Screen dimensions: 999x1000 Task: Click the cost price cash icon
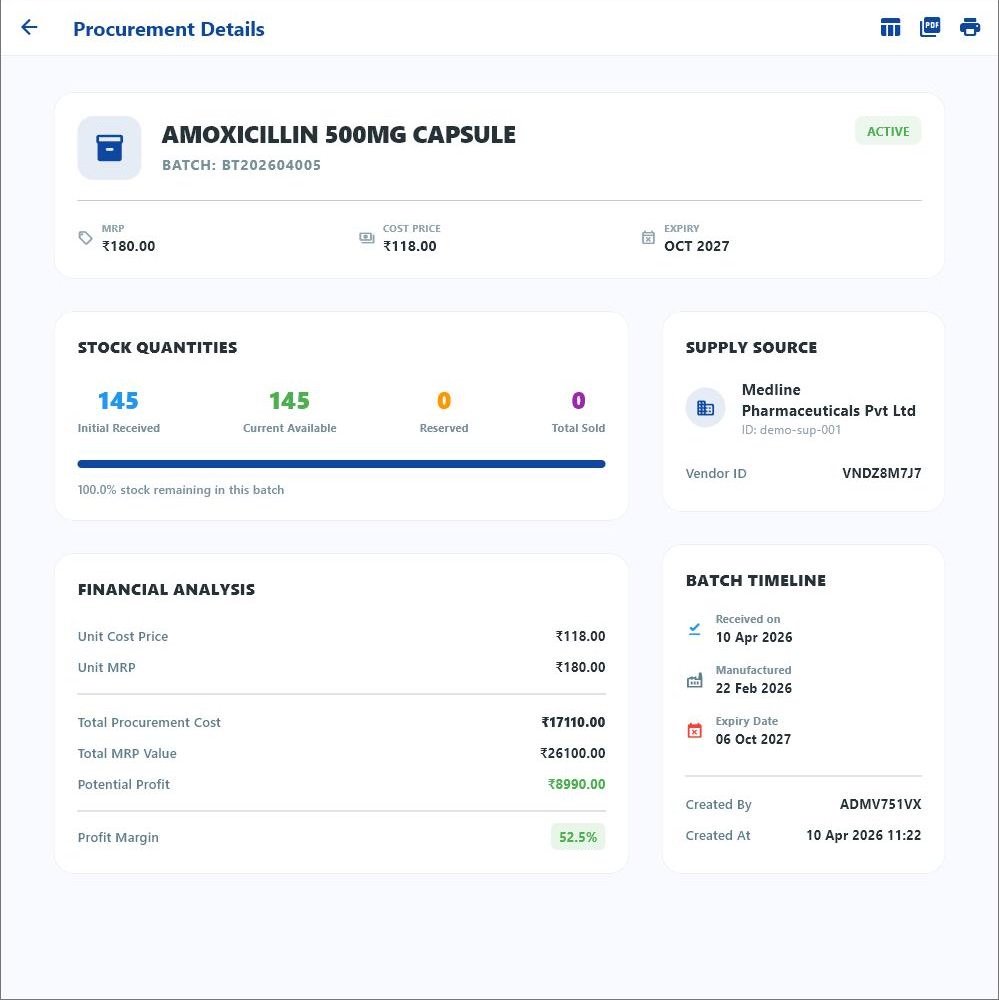pos(367,238)
